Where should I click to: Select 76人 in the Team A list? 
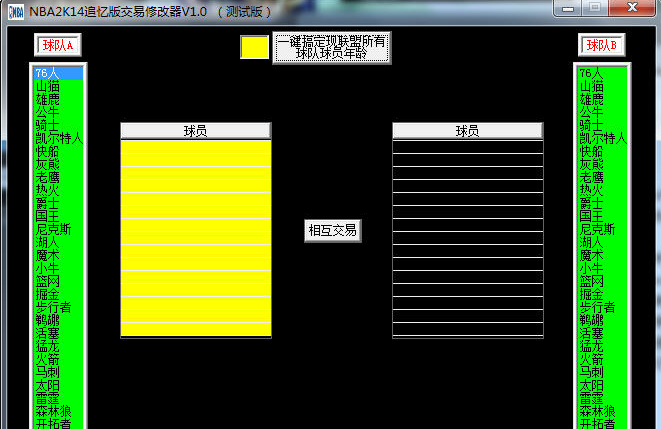[59, 73]
